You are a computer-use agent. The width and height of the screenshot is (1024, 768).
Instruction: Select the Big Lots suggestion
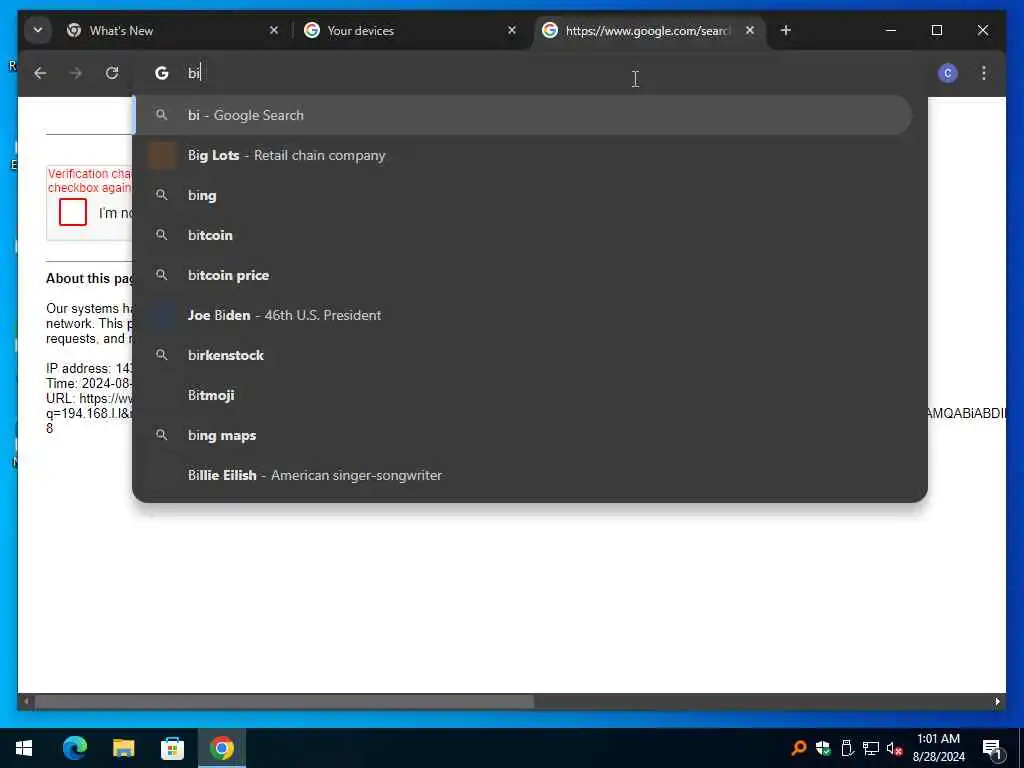point(523,155)
